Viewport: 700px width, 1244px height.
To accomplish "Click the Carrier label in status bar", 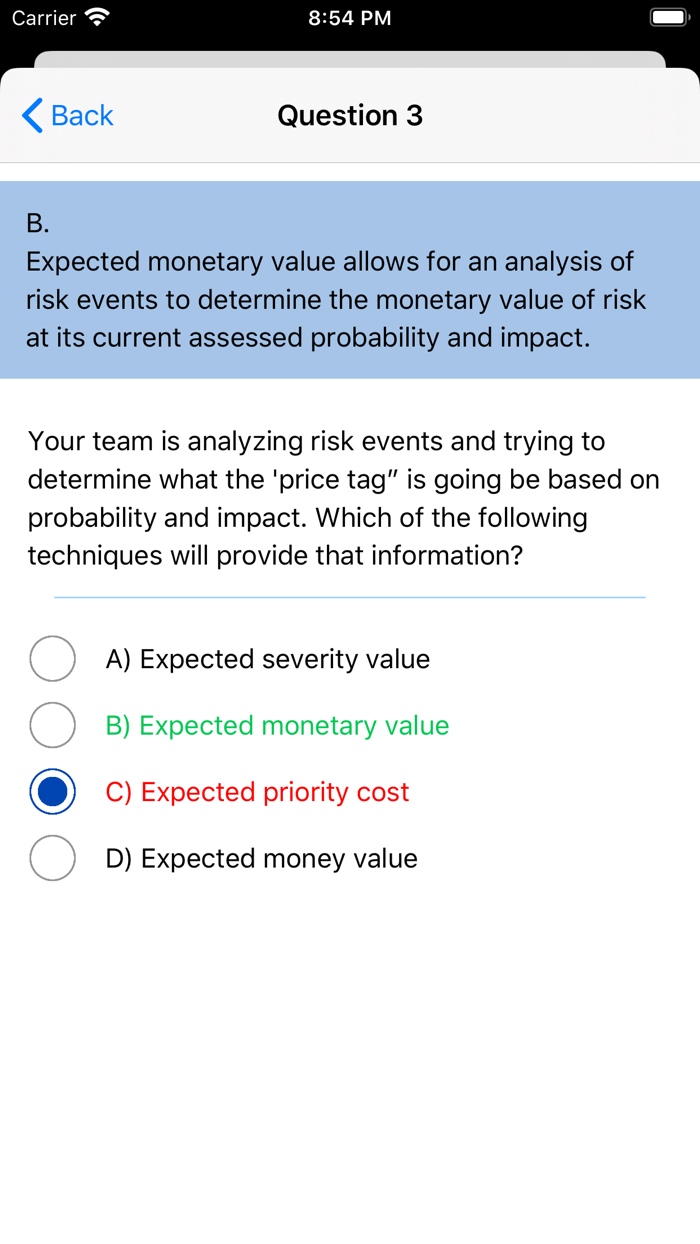I will (44, 18).
